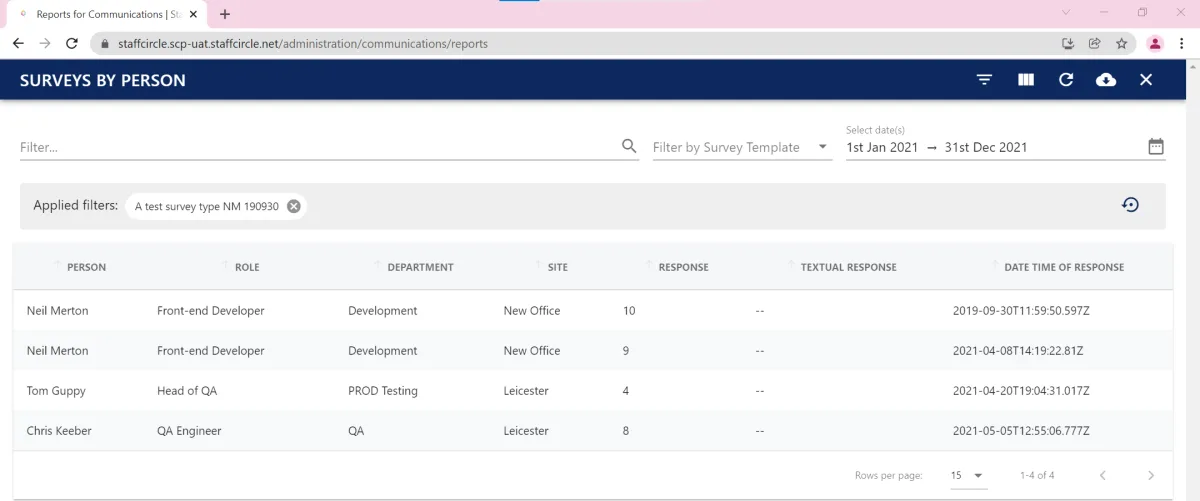This screenshot has height=501, width=1200.
Task: Remove the 'A test survey type NM 190930' filter chip
Action: click(293, 206)
